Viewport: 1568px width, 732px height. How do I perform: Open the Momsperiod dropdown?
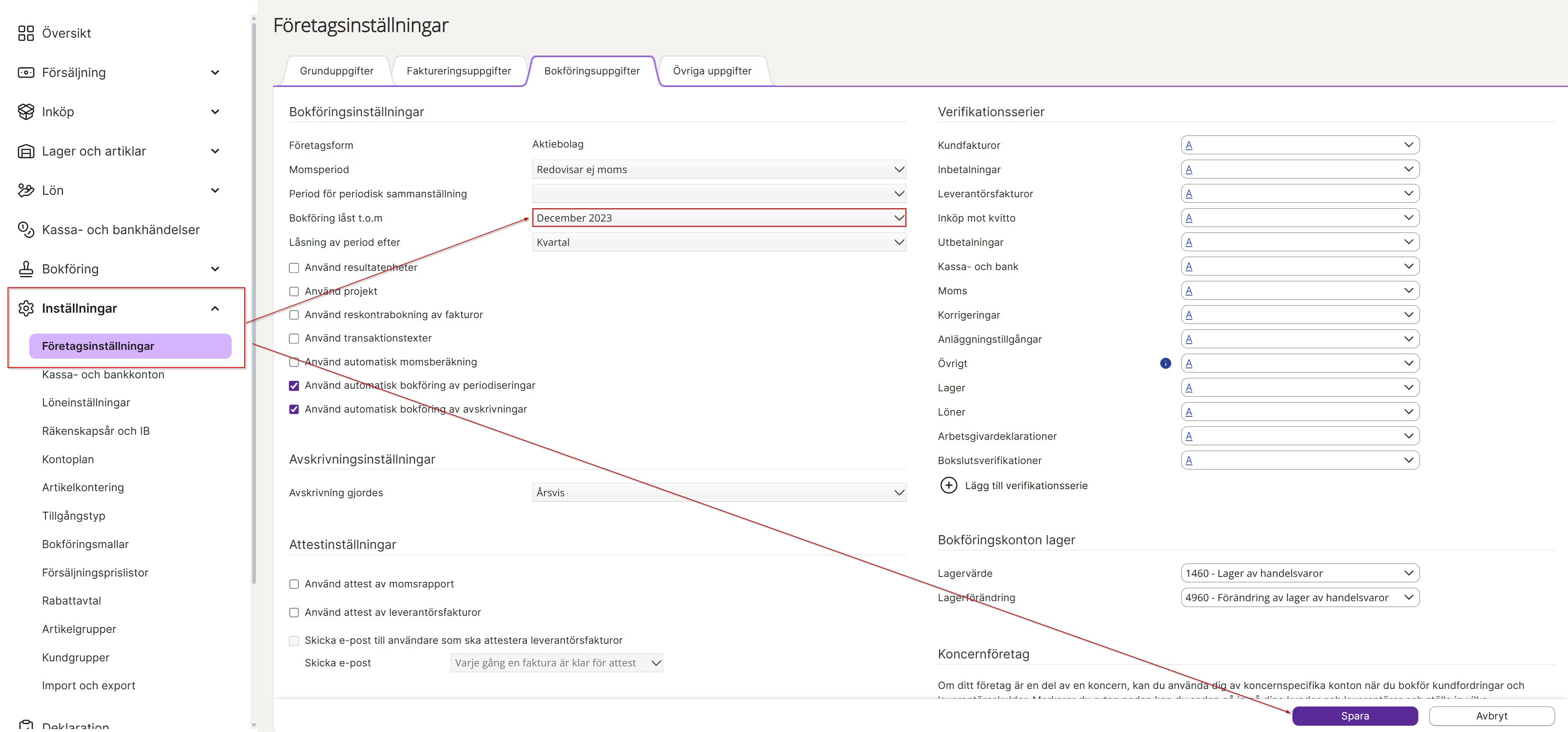tap(718, 169)
